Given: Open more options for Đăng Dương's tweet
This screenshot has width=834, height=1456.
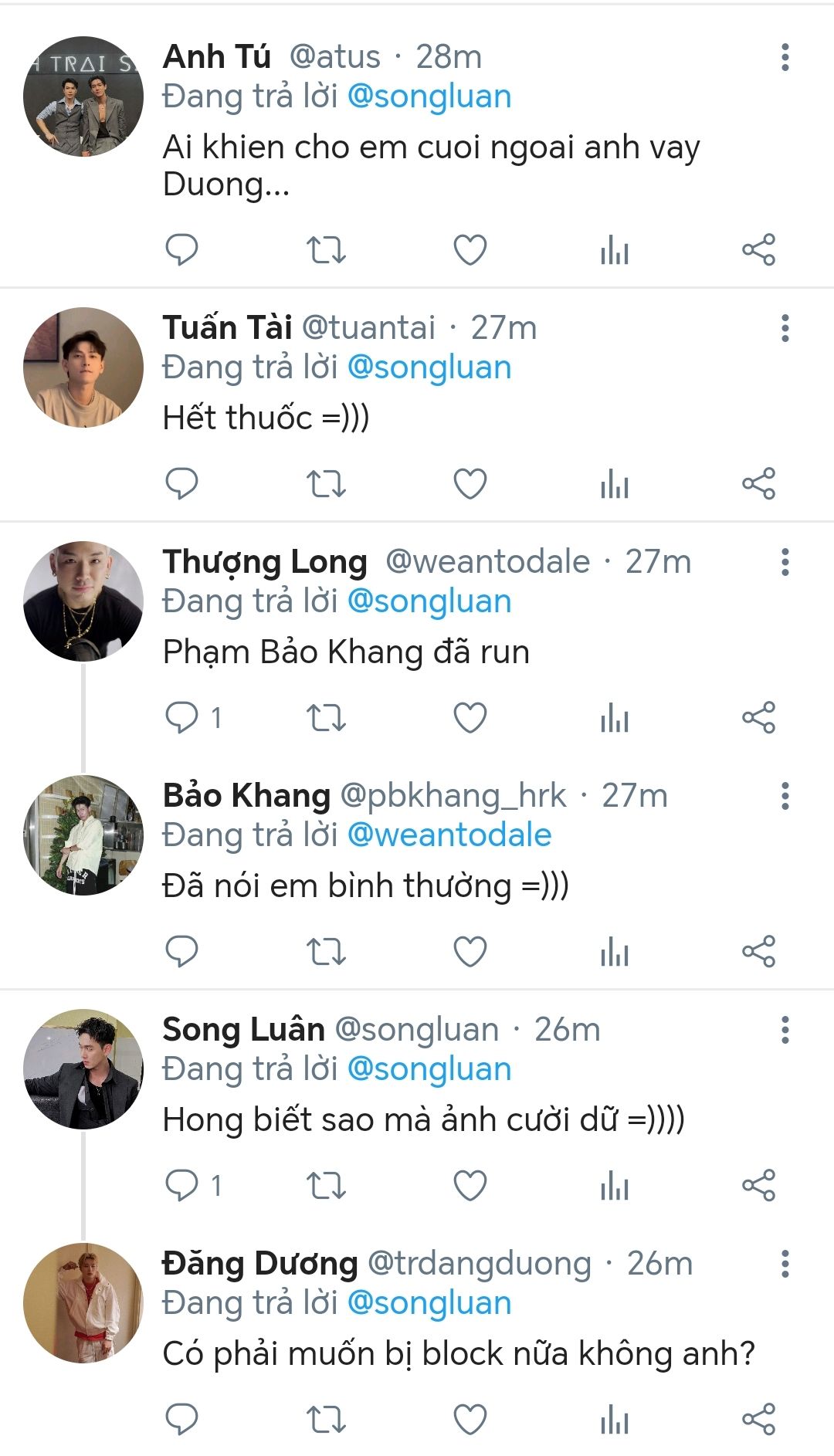Looking at the screenshot, I should 785,1264.
